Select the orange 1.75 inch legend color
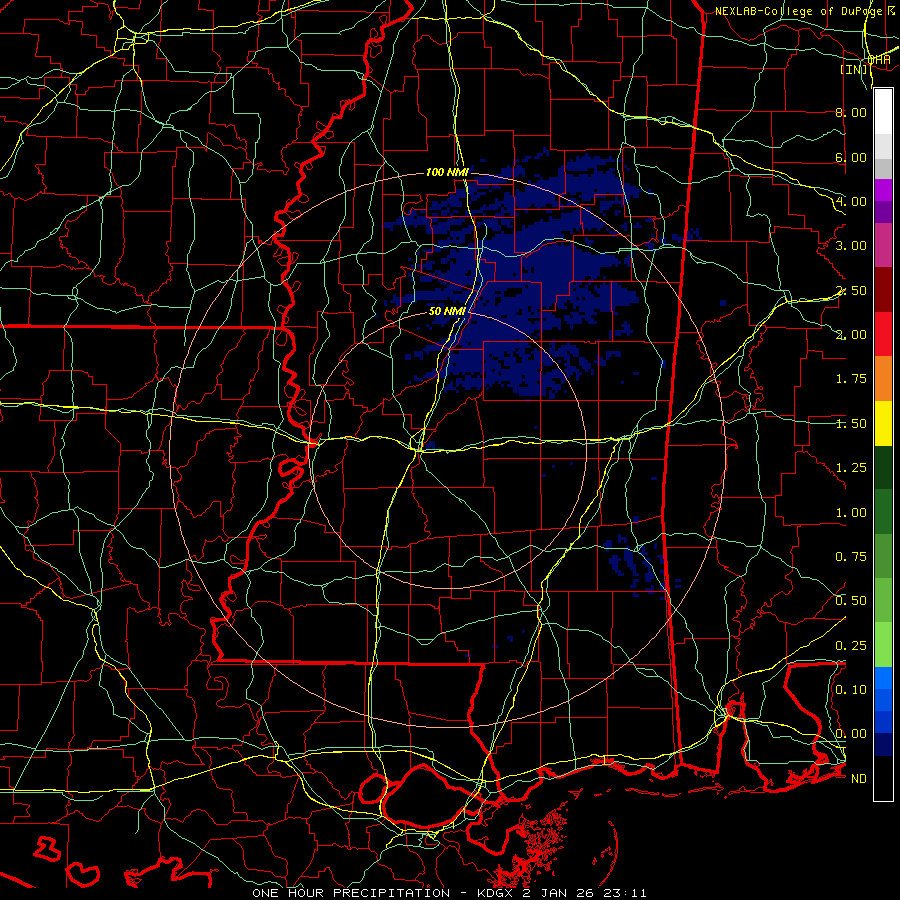 (x=883, y=379)
